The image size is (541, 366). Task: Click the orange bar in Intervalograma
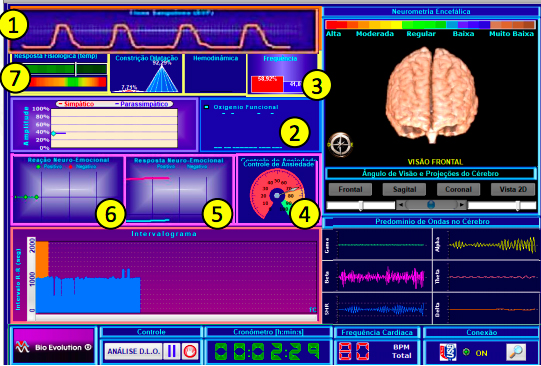42,259
